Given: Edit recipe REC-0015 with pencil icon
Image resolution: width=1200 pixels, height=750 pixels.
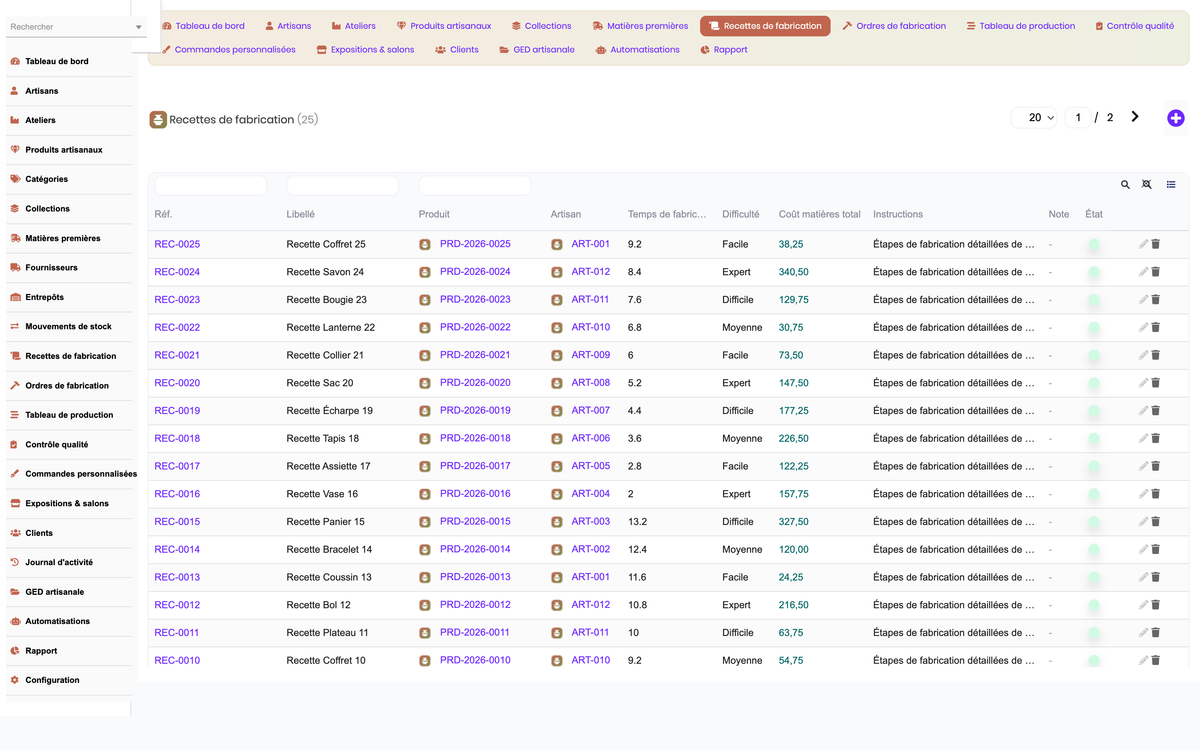Looking at the screenshot, I should coord(1143,522).
